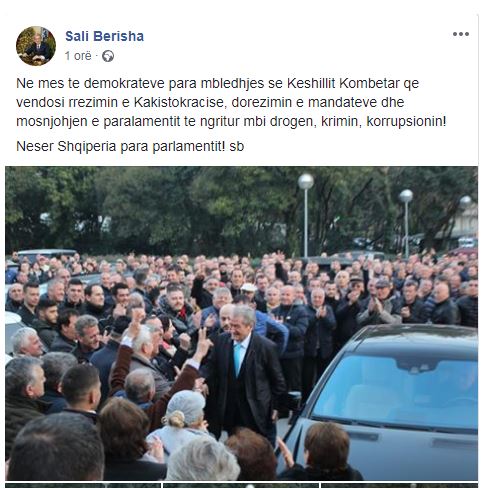Click the globe public-audience icon

click(x=108, y=56)
